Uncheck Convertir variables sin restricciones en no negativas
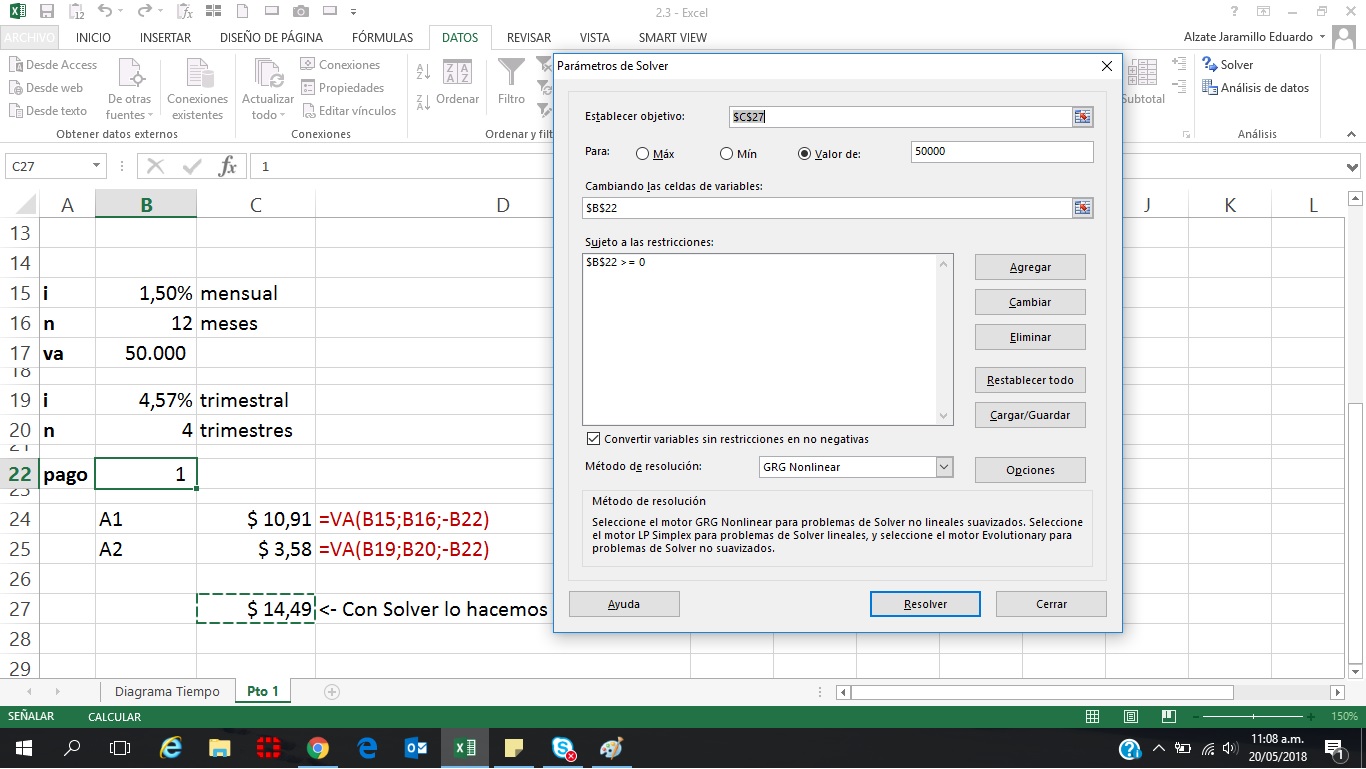1366x769 pixels. pos(594,438)
